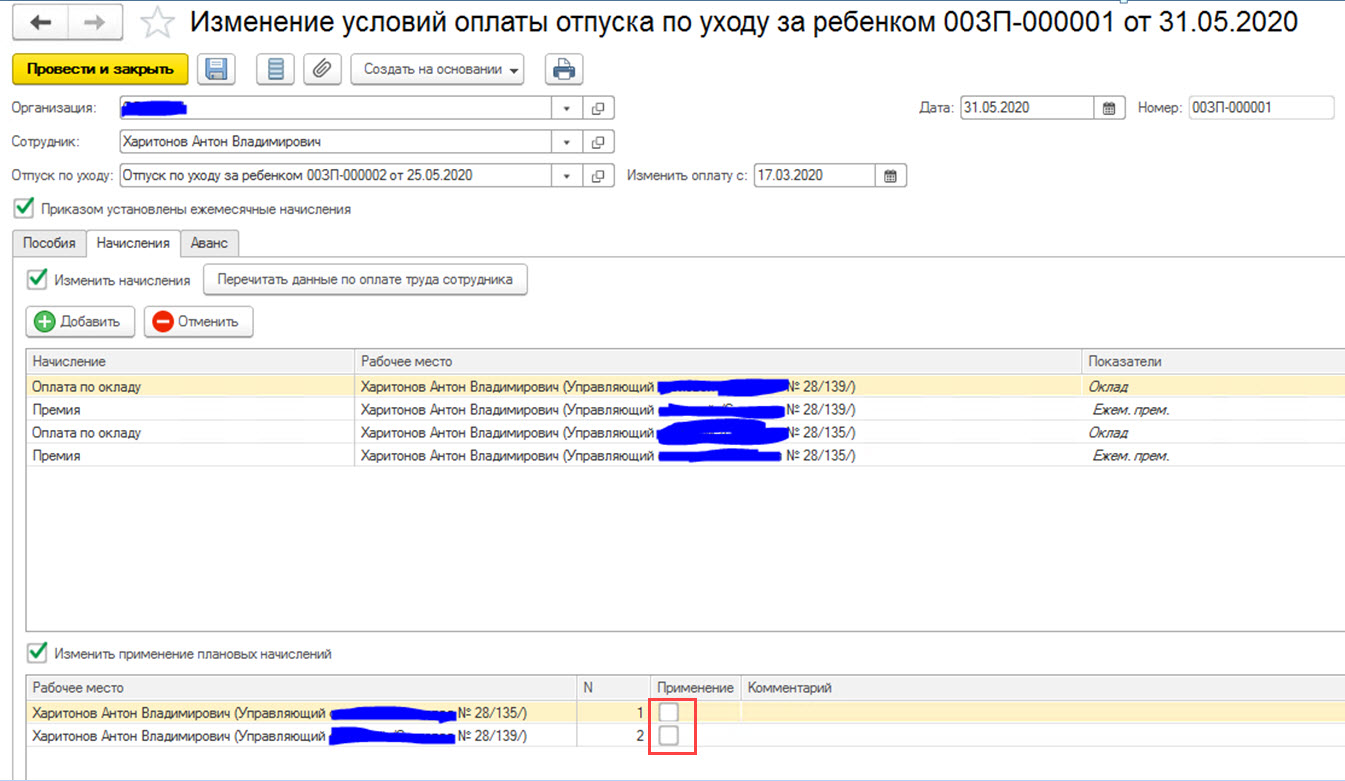Viewport: 1345px width, 781px height.
Task: Go forward with the right arrow button
Action: 97,21
